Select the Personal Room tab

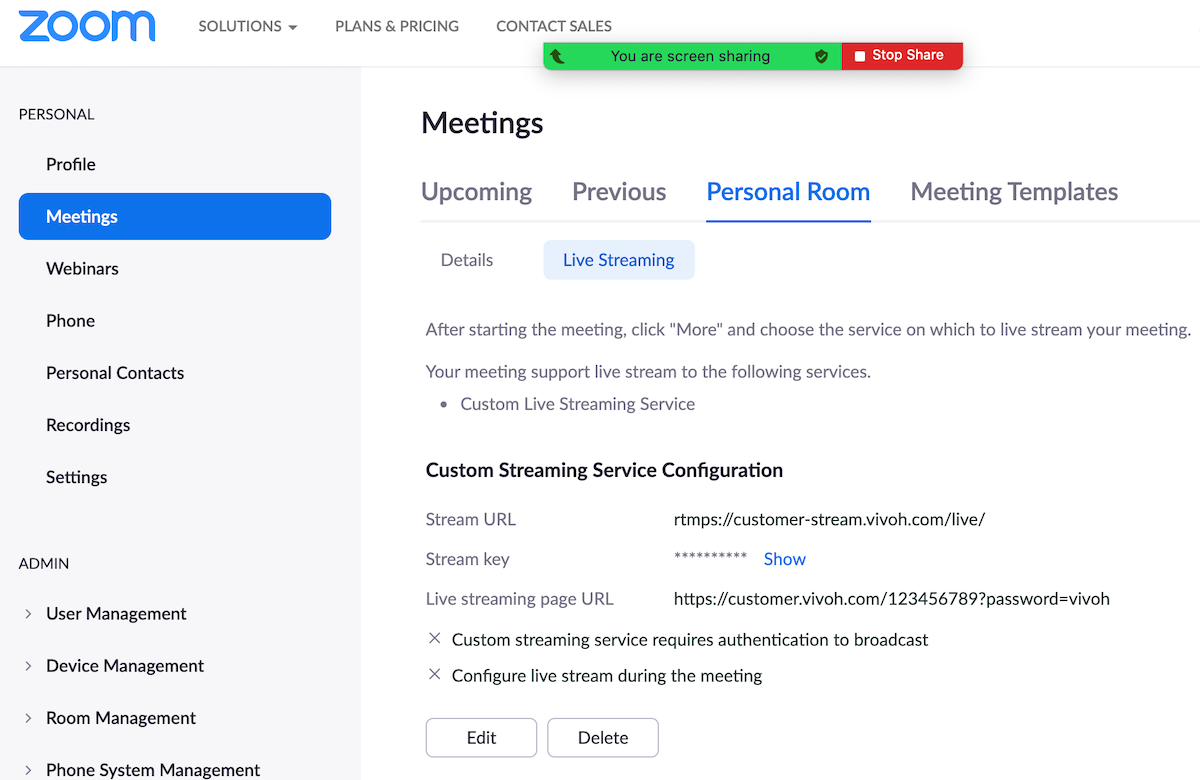tap(788, 192)
